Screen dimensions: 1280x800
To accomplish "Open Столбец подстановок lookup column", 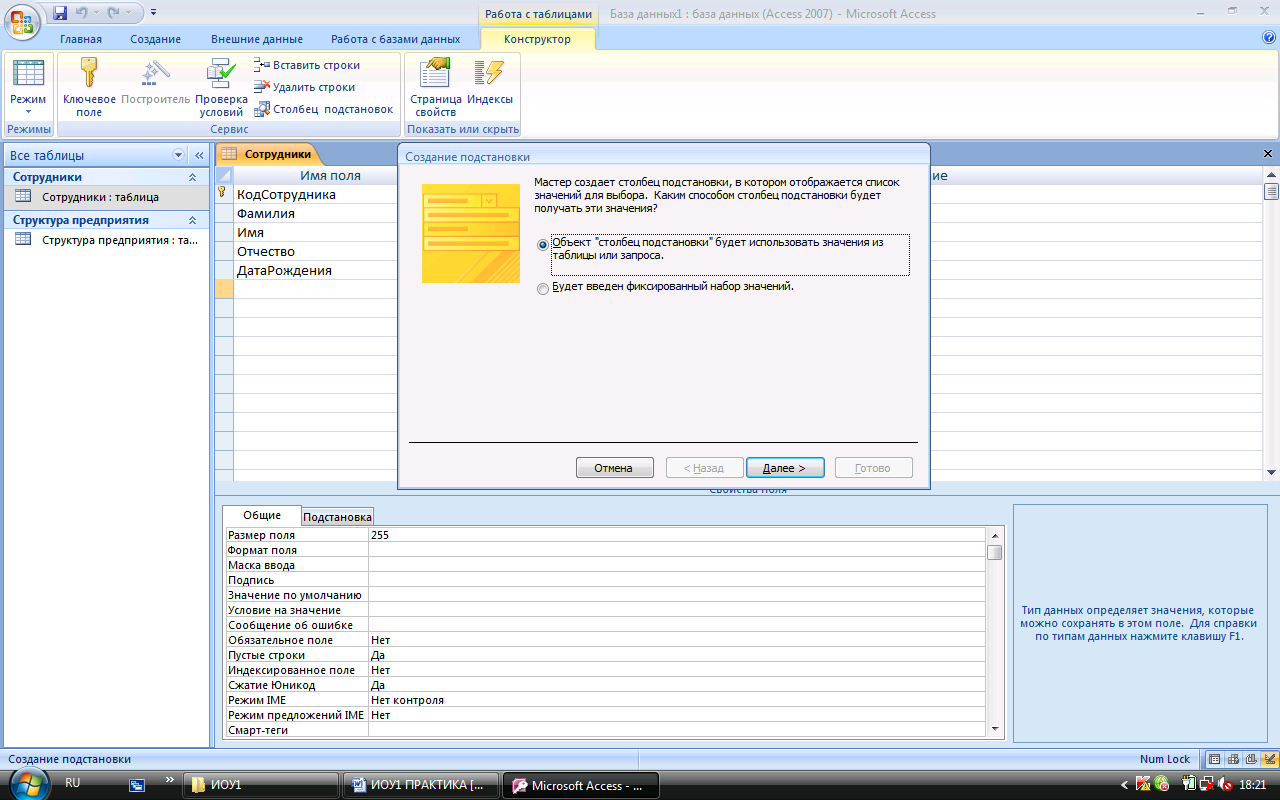I will click(x=324, y=109).
